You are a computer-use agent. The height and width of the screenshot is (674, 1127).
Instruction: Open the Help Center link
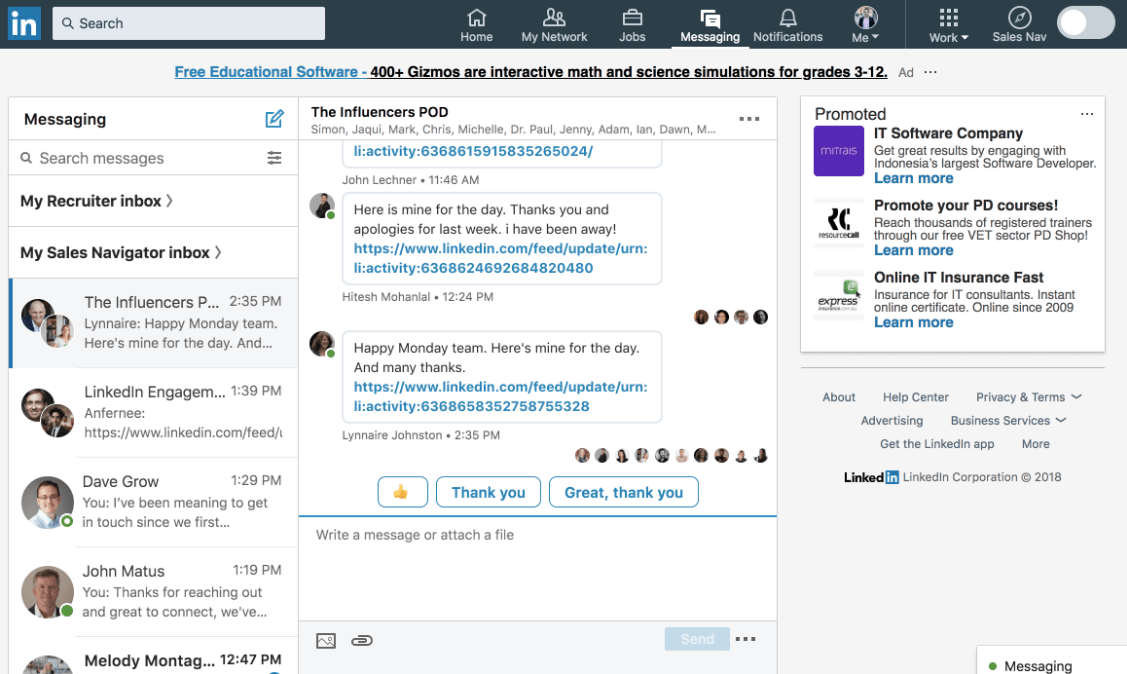pos(916,397)
